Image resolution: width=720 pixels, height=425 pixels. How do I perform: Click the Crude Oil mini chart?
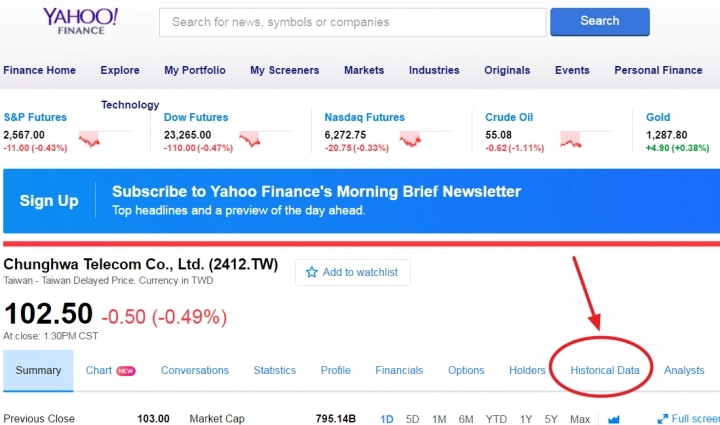click(571, 139)
